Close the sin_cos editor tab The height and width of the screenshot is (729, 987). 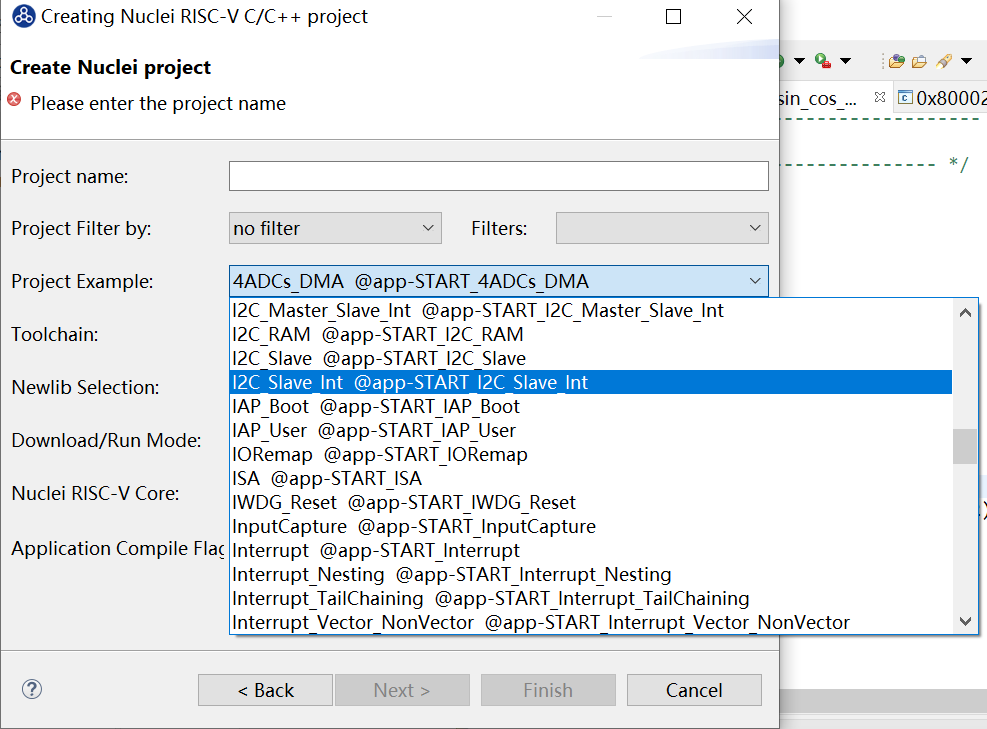[880, 98]
